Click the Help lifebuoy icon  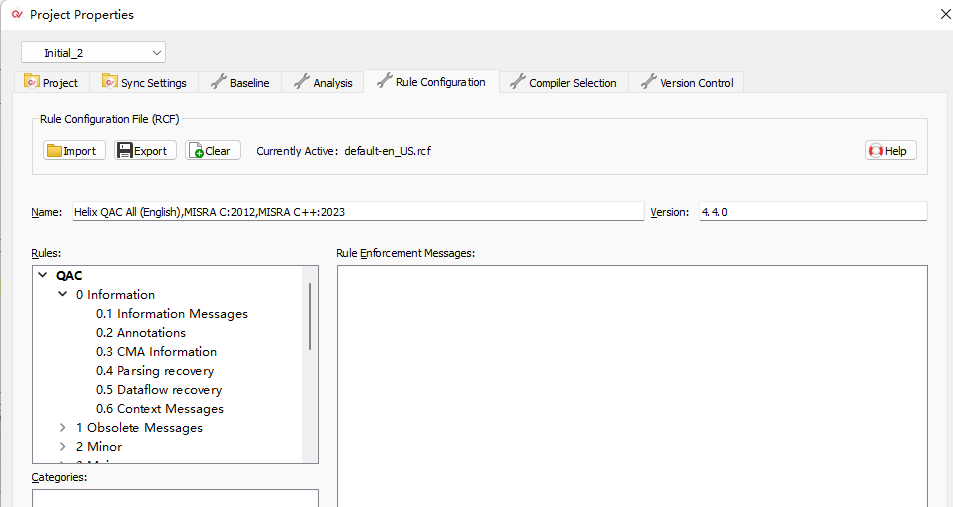[x=876, y=151]
